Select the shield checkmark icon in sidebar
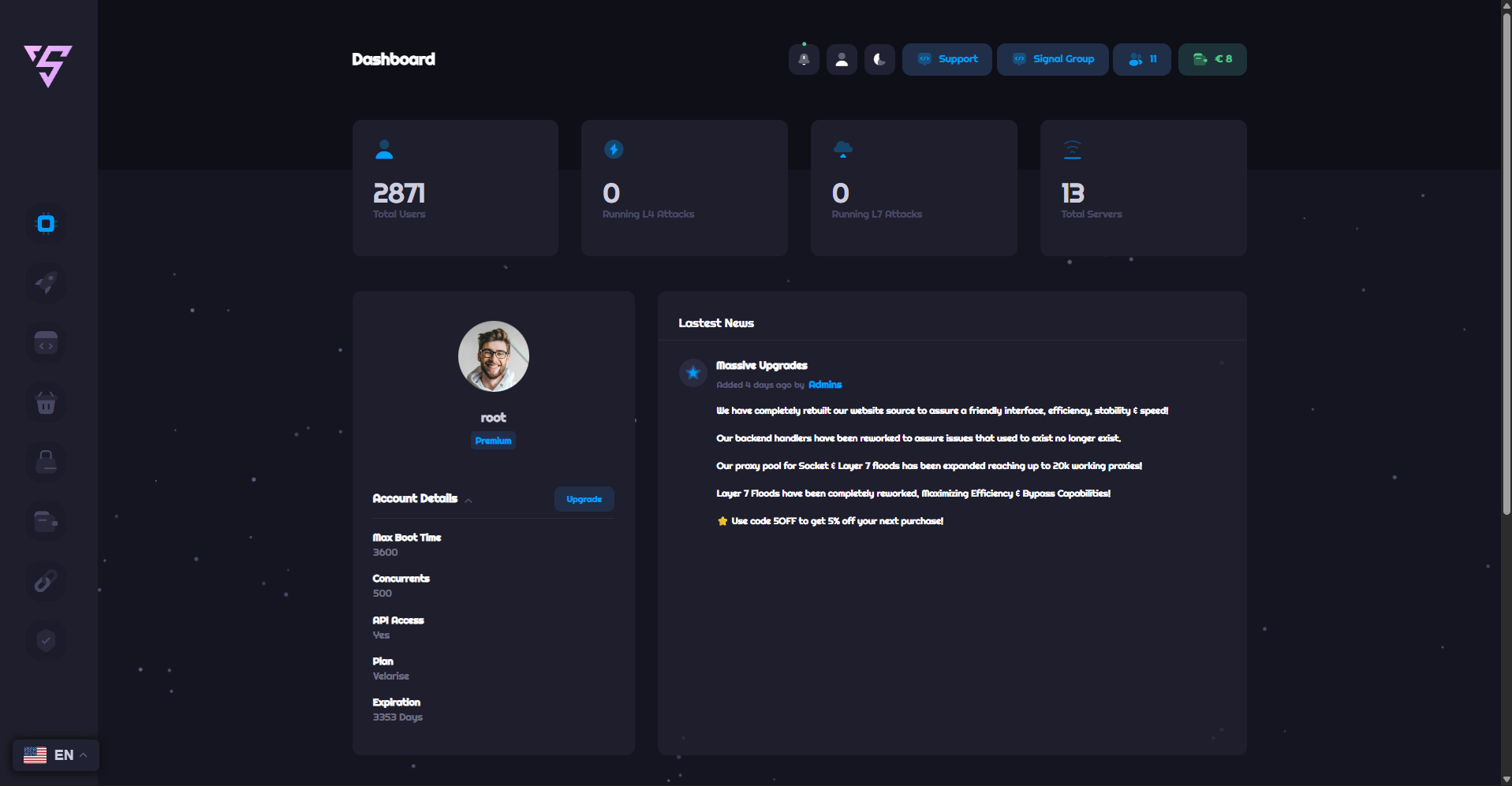This screenshot has height=786, width=1512. point(46,640)
